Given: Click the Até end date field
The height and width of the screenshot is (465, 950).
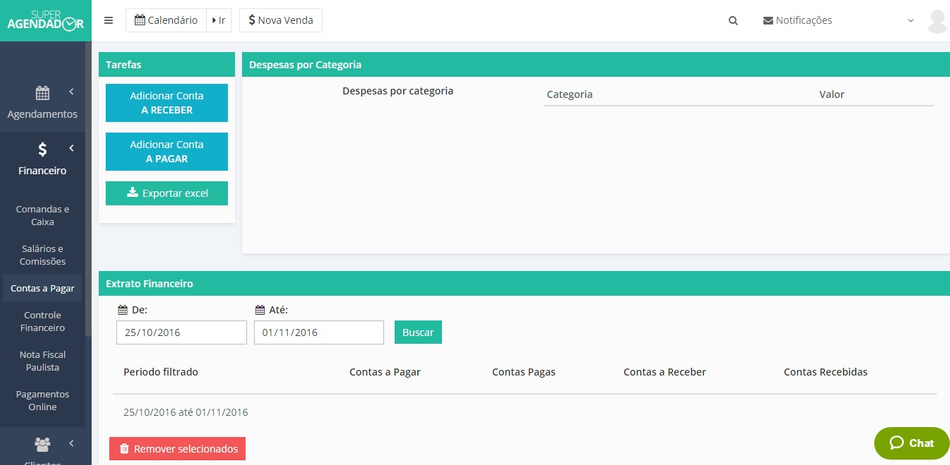Looking at the screenshot, I should [x=318, y=332].
